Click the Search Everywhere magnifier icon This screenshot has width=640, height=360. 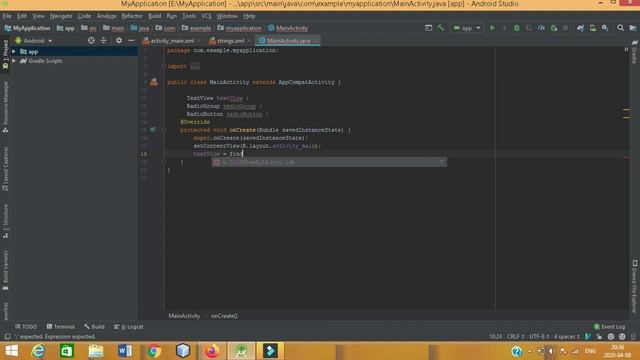coord(620,28)
